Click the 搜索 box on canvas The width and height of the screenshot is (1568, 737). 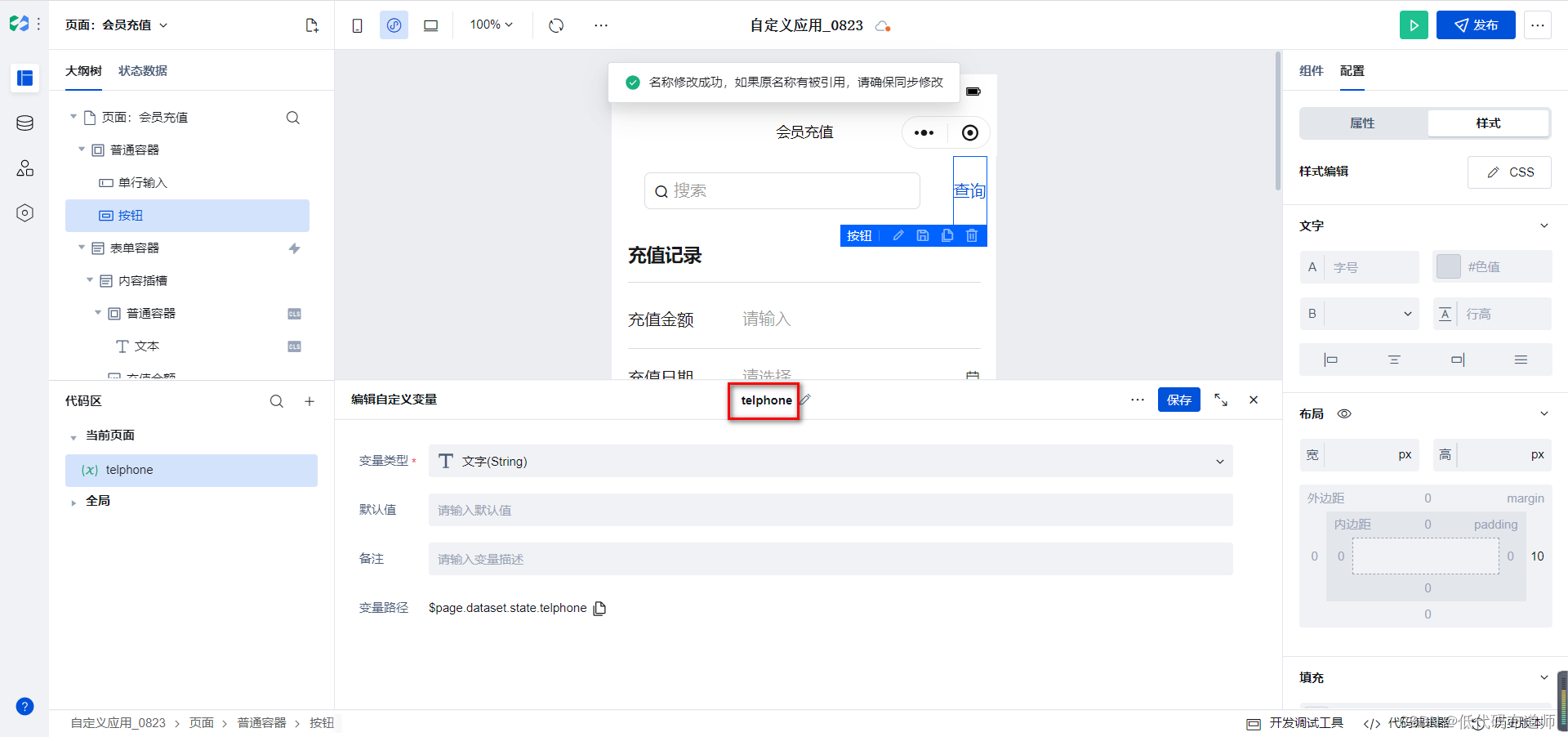[x=782, y=190]
